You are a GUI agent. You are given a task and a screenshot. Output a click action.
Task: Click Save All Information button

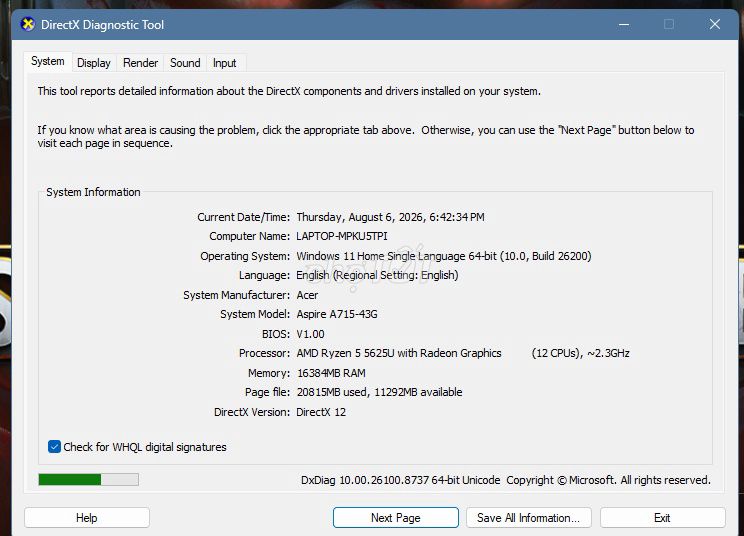click(529, 518)
